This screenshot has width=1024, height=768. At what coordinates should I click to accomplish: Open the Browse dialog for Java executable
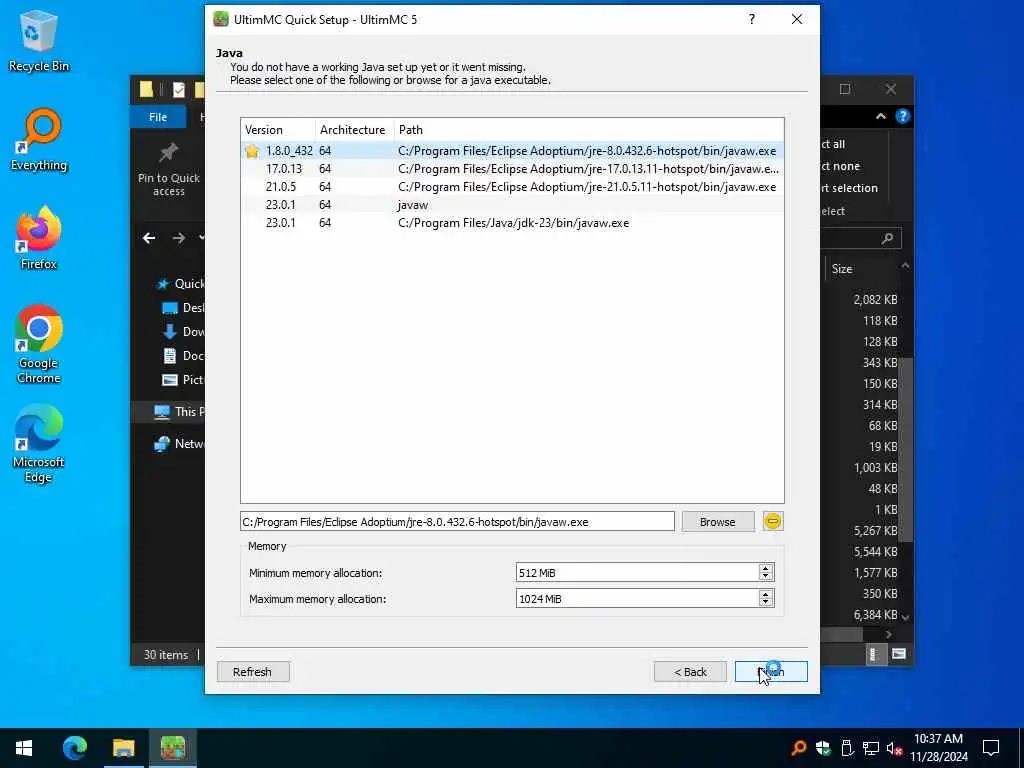point(717,522)
